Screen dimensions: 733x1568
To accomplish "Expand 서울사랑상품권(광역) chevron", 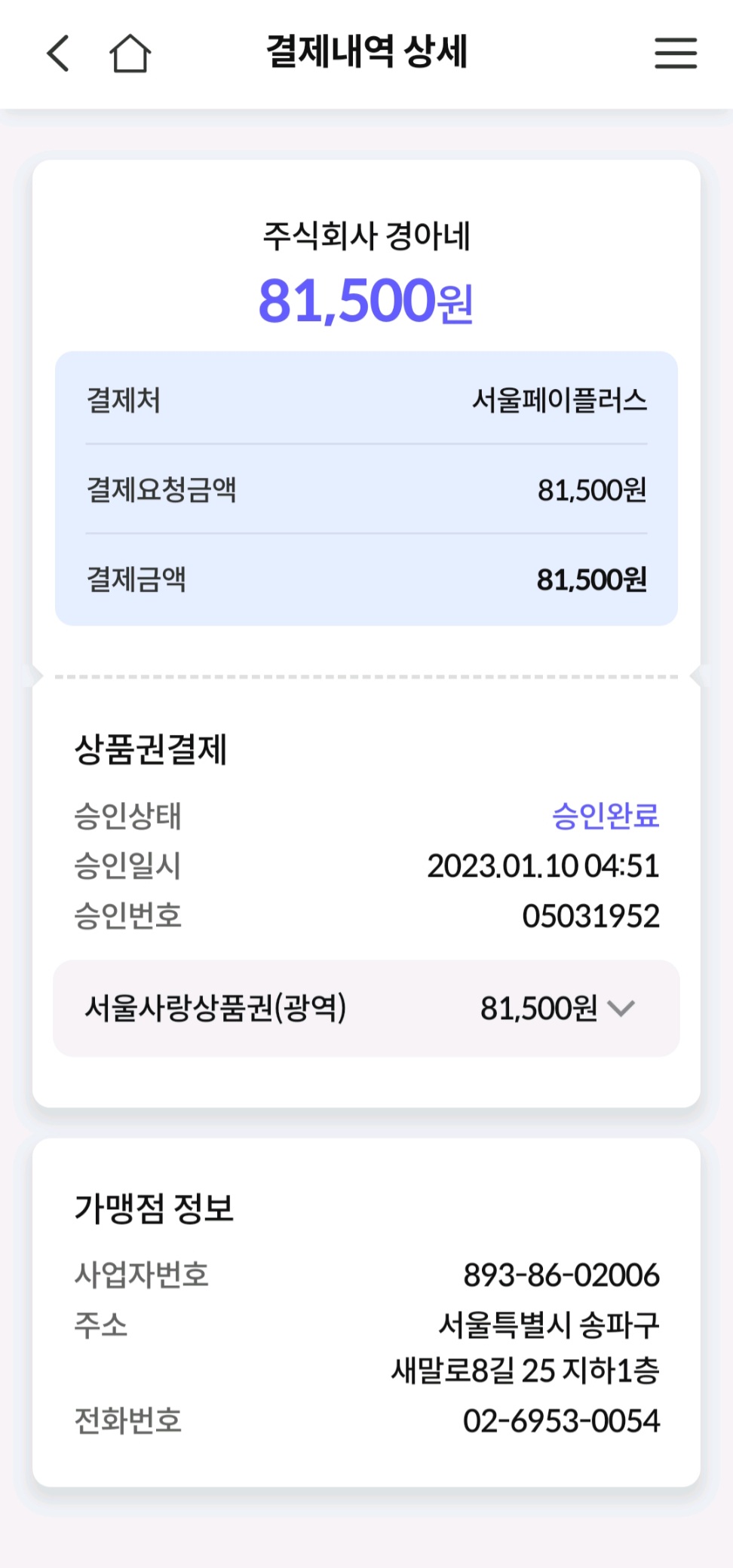I will 621,1008.
